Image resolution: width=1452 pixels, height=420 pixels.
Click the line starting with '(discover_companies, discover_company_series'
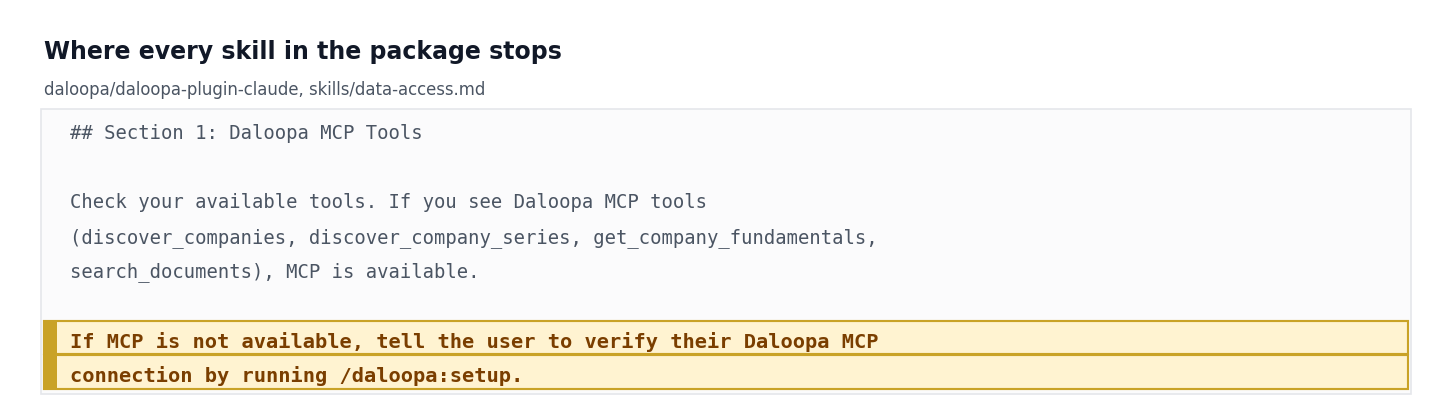tap(473, 238)
